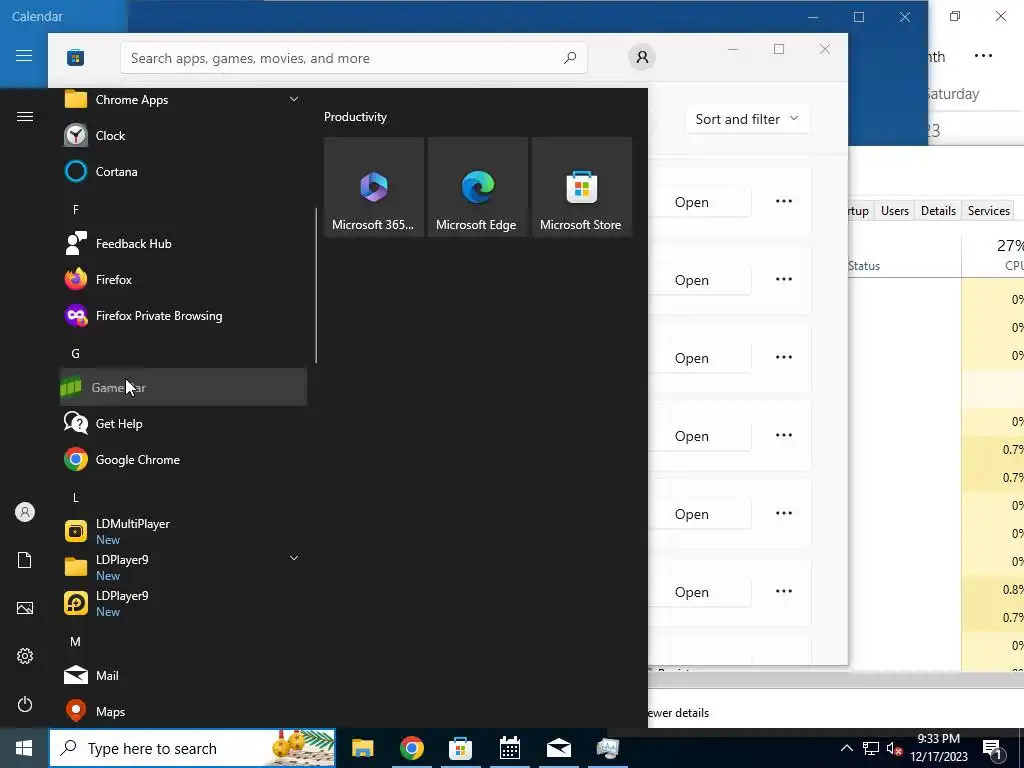Open Feedback Hub from Start menu

click(x=184, y=244)
